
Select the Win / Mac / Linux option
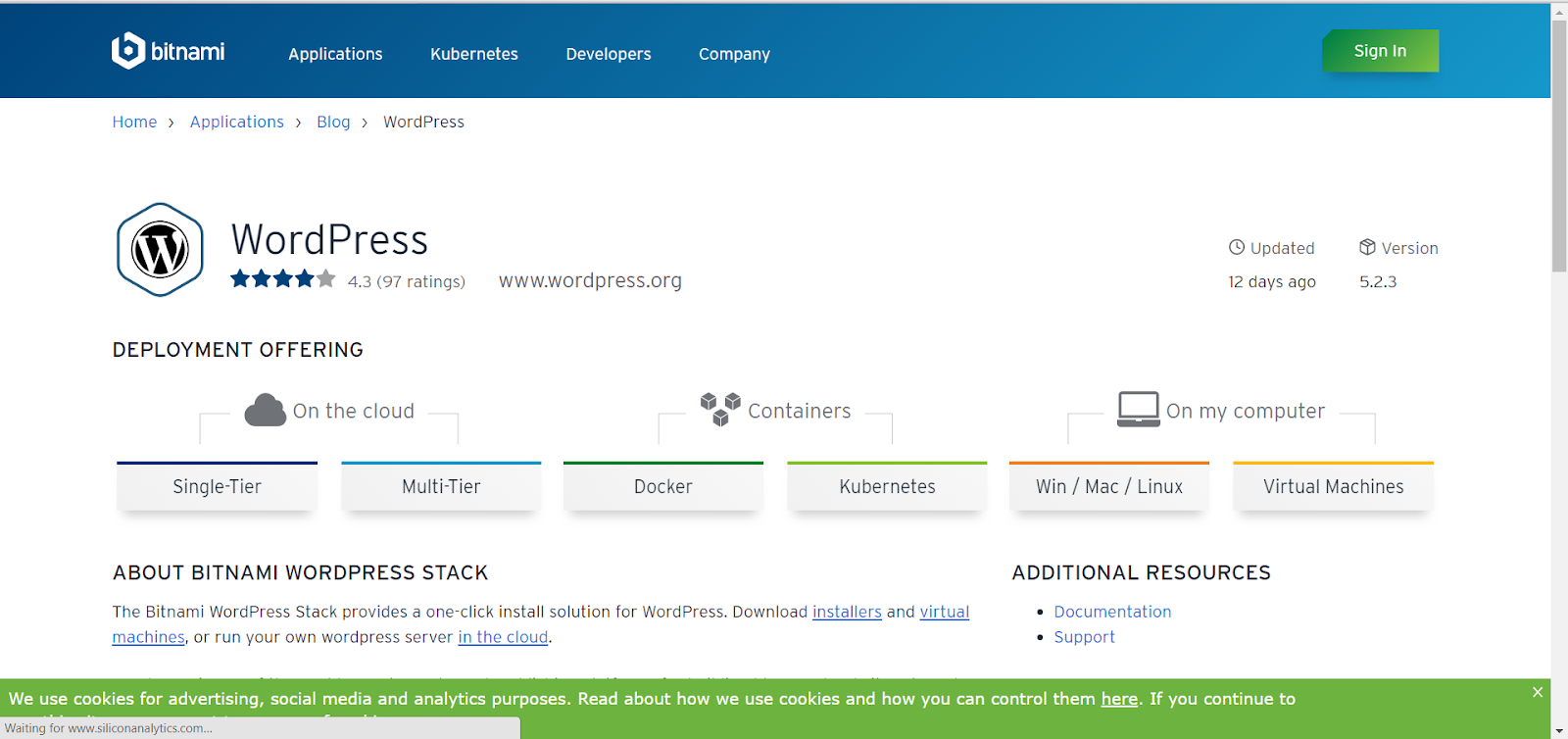(1109, 486)
